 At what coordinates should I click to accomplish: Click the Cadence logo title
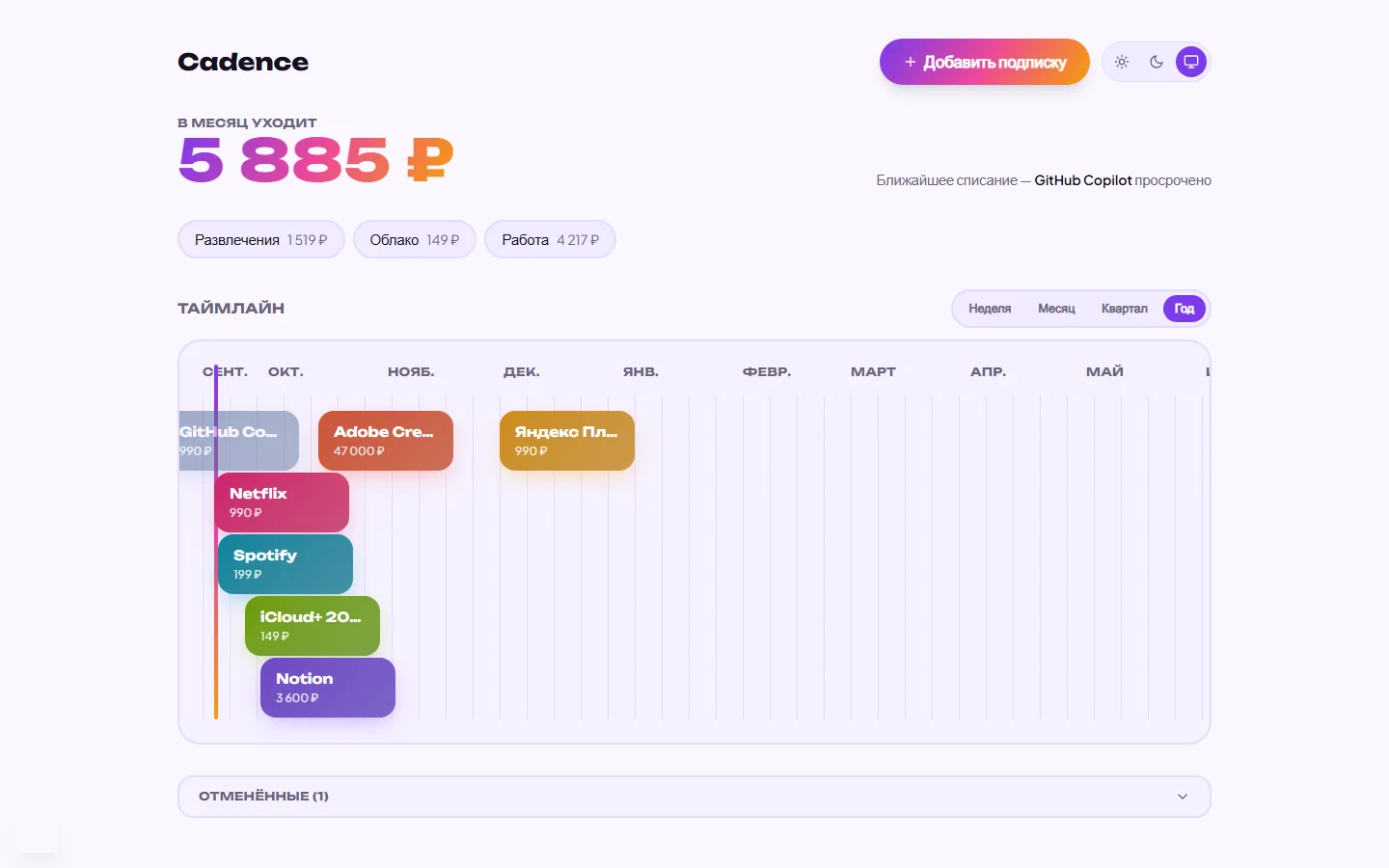(x=243, y=62)
